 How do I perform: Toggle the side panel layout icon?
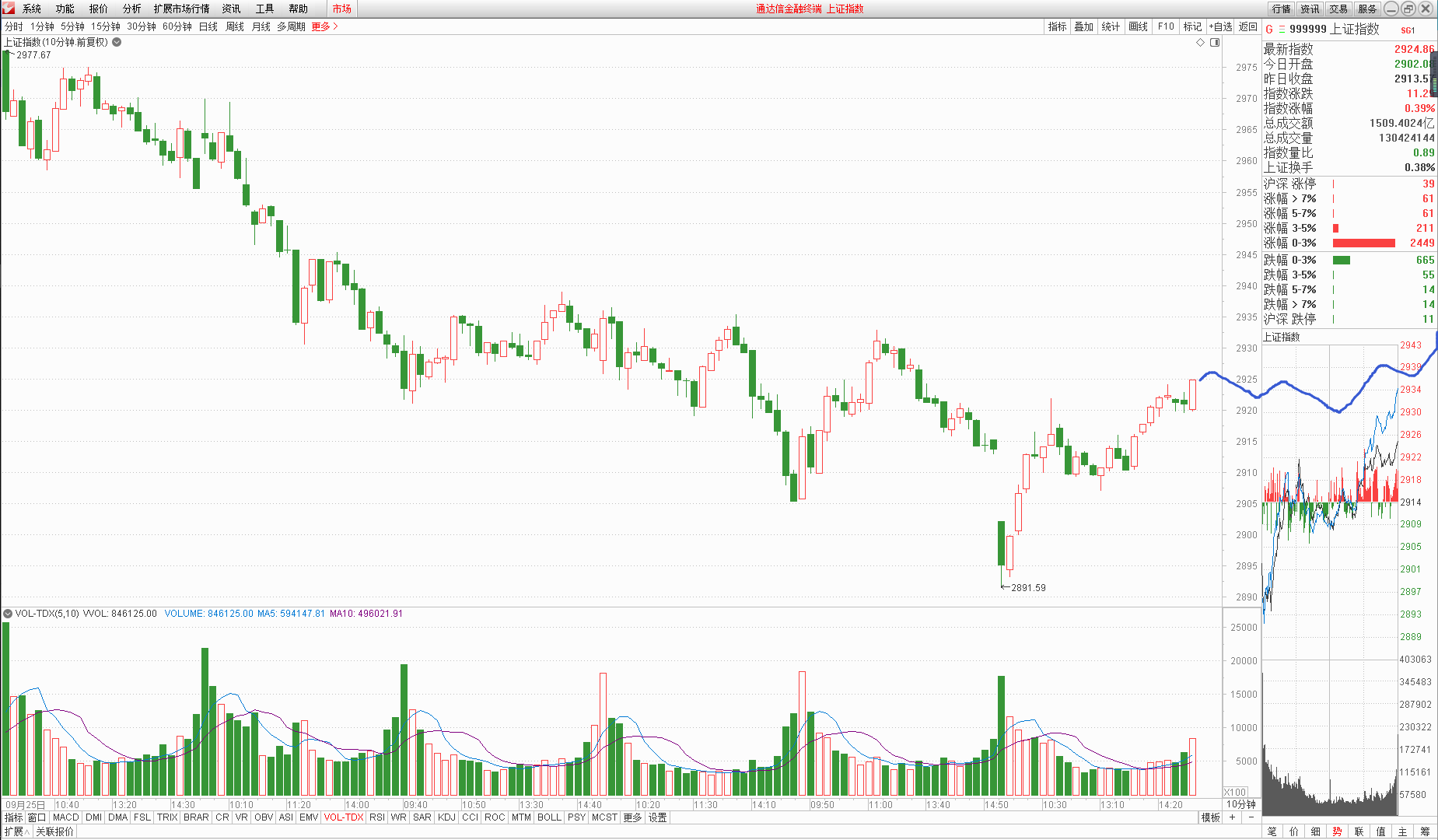click(1215, 42)
